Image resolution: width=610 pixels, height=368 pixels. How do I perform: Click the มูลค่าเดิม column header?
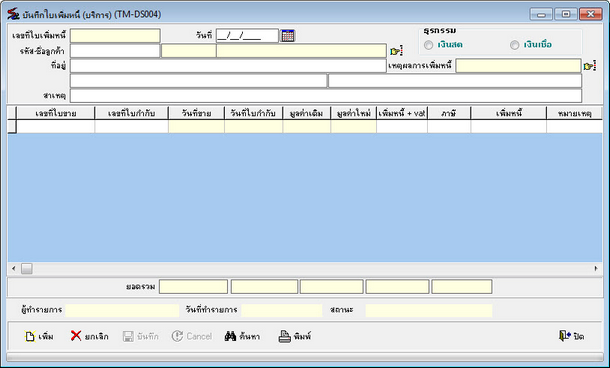tap(307, 113)
